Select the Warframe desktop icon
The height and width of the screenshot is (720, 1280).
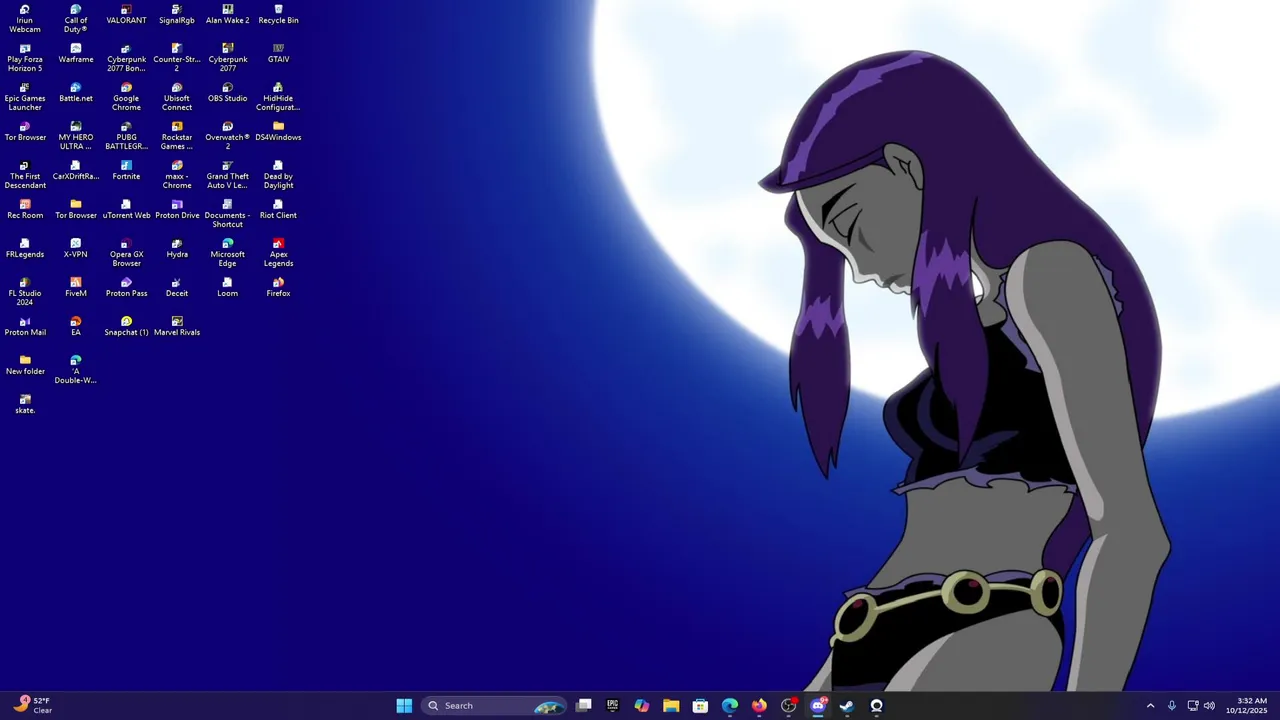[x=76, y=53]
